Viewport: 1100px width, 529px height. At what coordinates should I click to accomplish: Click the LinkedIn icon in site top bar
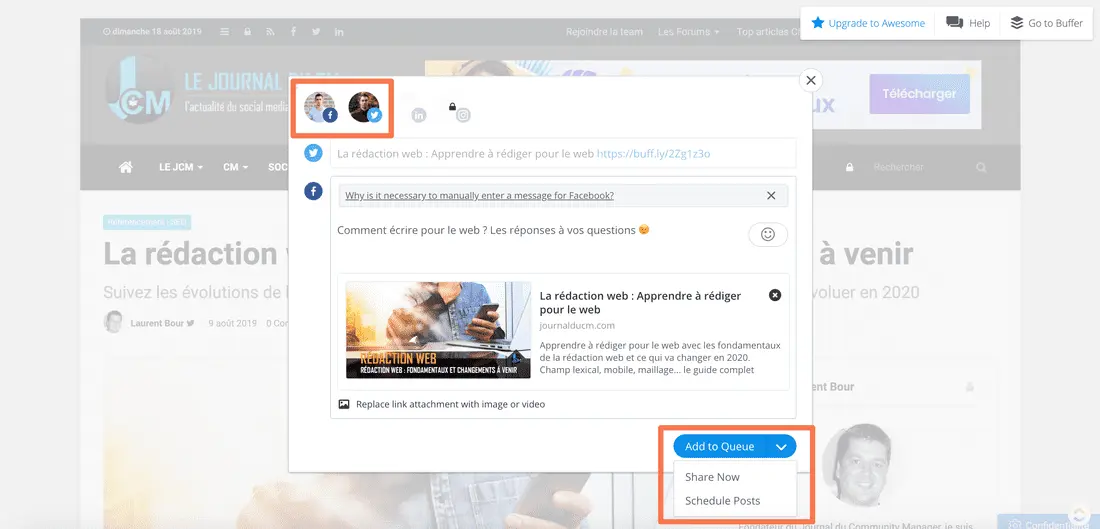340,32
